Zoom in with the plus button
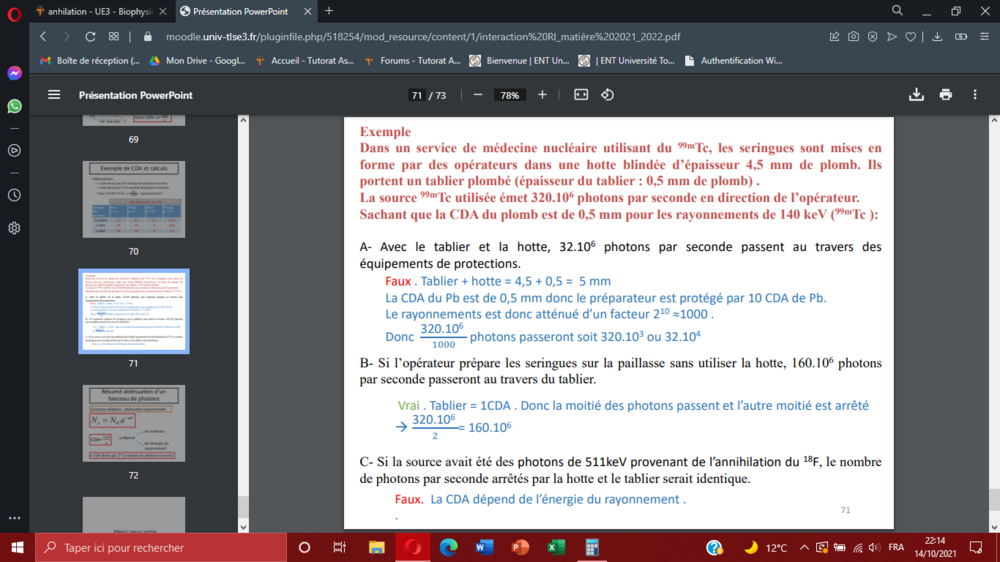The width and height of the screenshot is (1000, 562). click(x=542, y=95)
